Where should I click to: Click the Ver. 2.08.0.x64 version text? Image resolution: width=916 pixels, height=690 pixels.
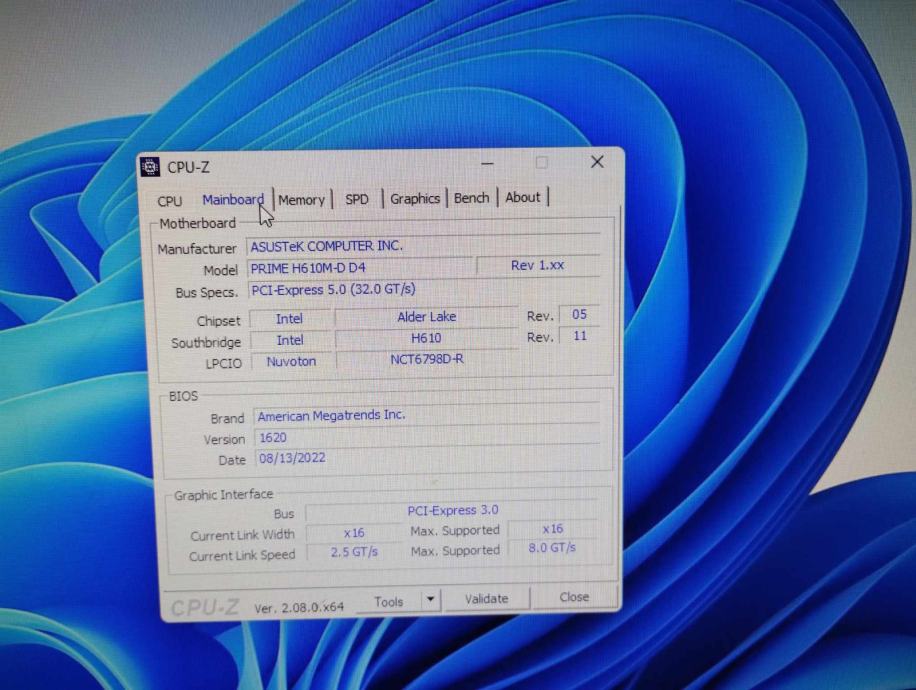click(x=299, y=608)
